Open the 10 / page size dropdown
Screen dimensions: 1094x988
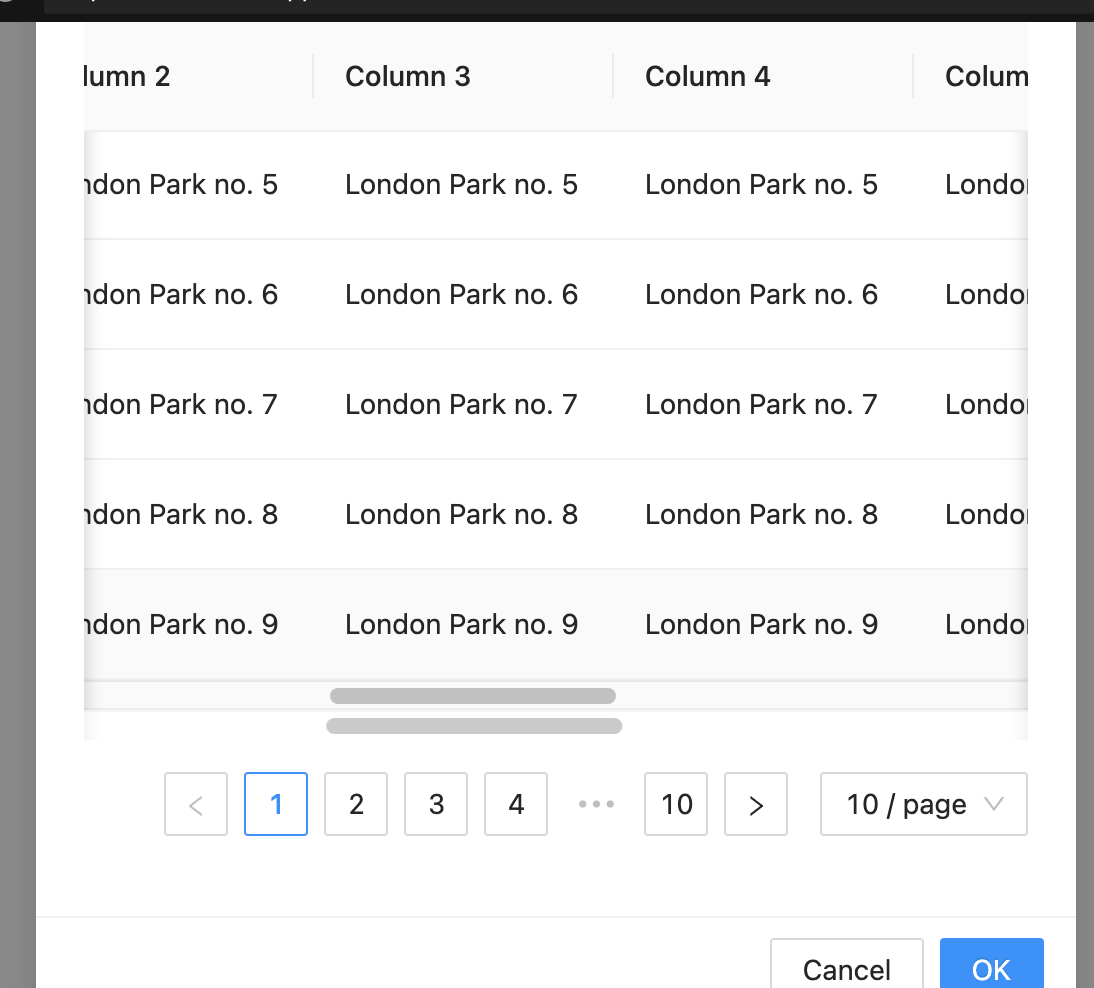tap(910, 804)
